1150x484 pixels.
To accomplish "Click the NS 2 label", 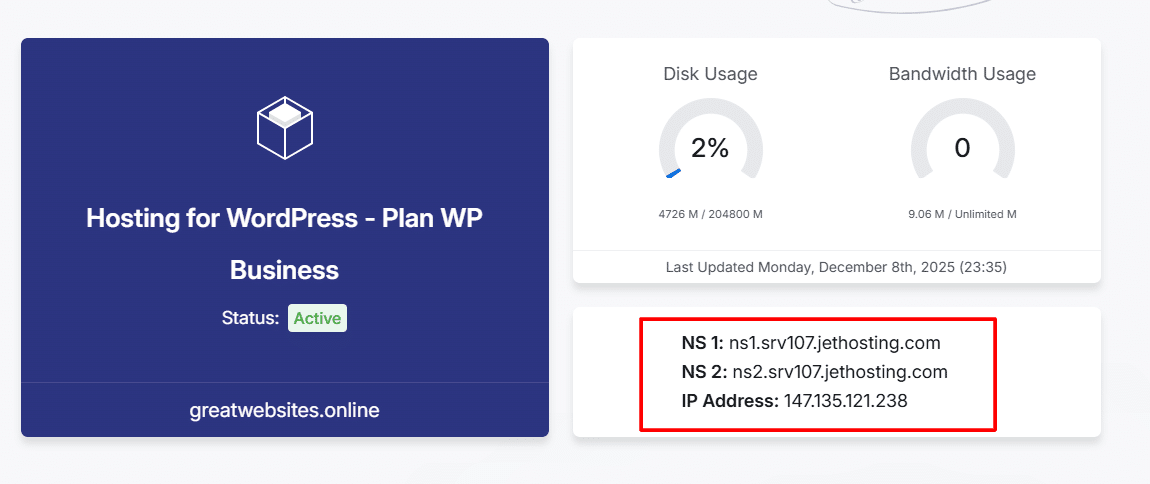I will pos(704,372).
